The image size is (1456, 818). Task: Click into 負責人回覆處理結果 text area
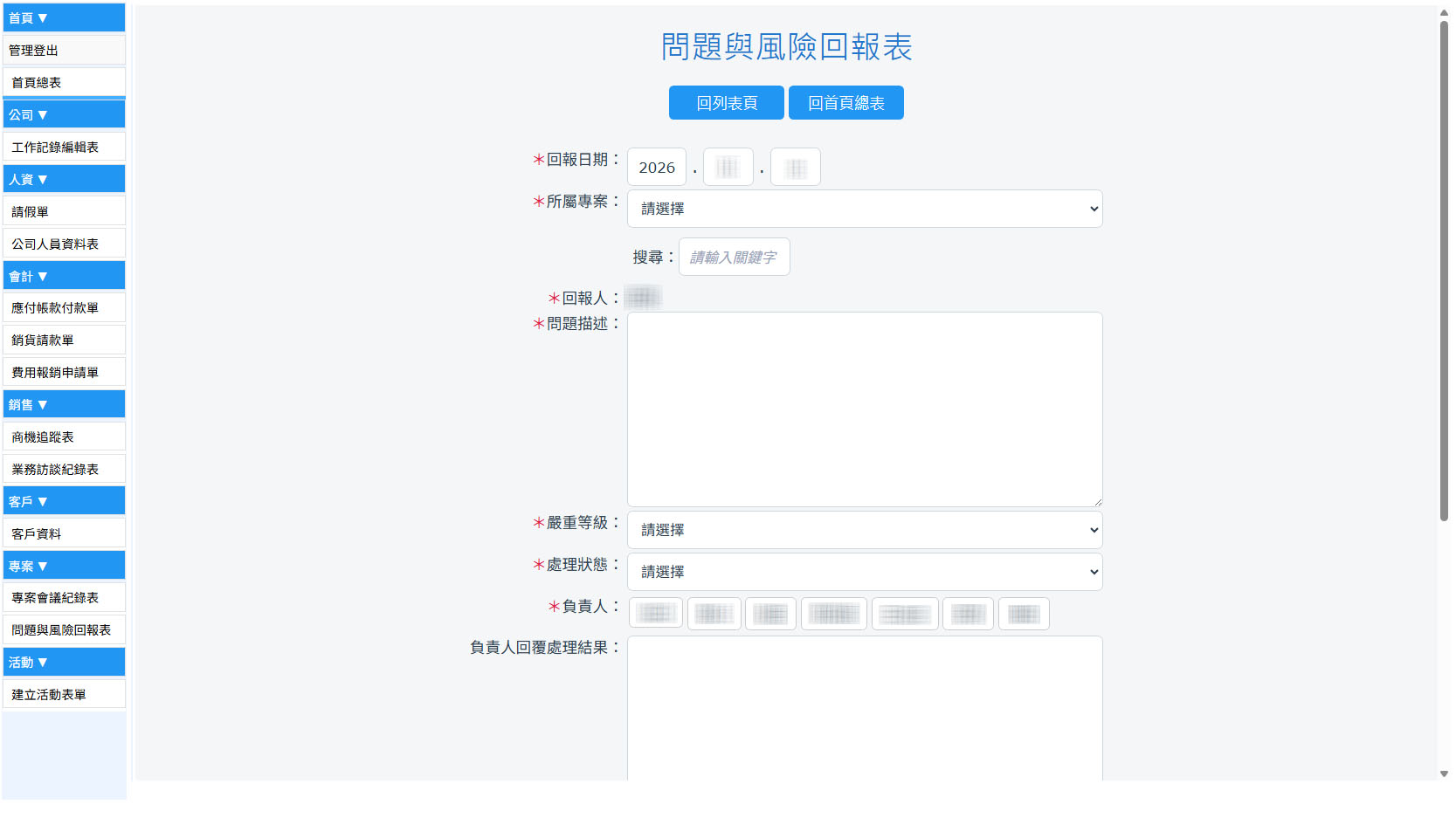coord(865,708)
